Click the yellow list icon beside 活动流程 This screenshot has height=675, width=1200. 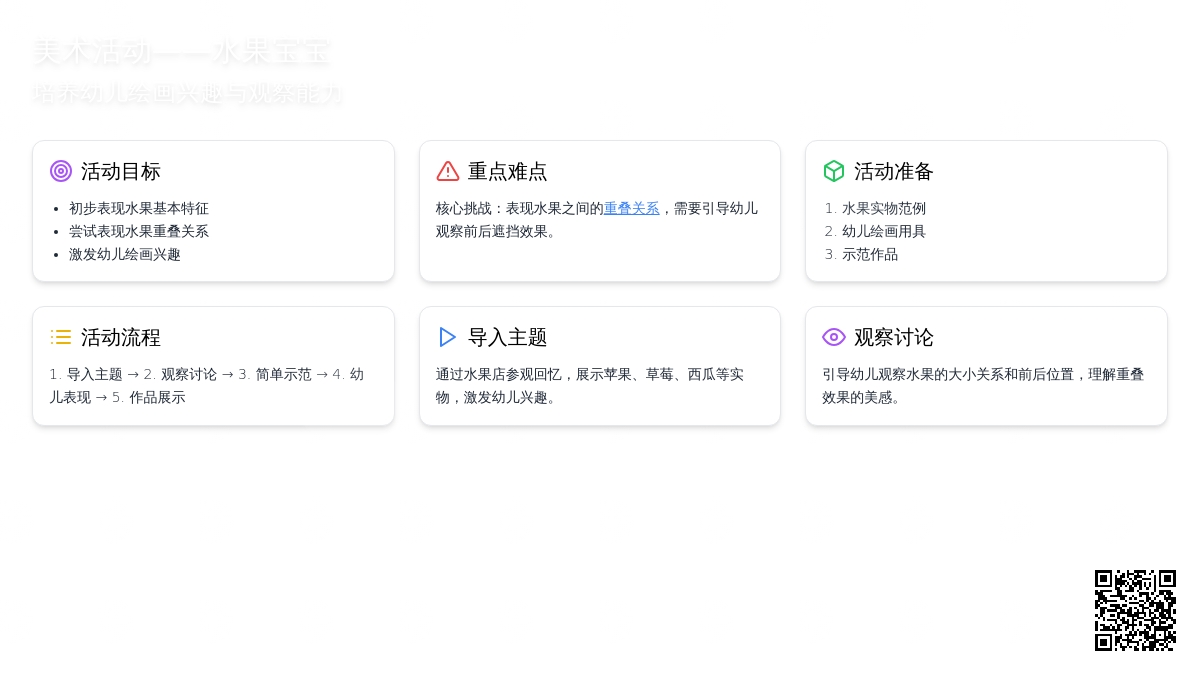(61, 337)
